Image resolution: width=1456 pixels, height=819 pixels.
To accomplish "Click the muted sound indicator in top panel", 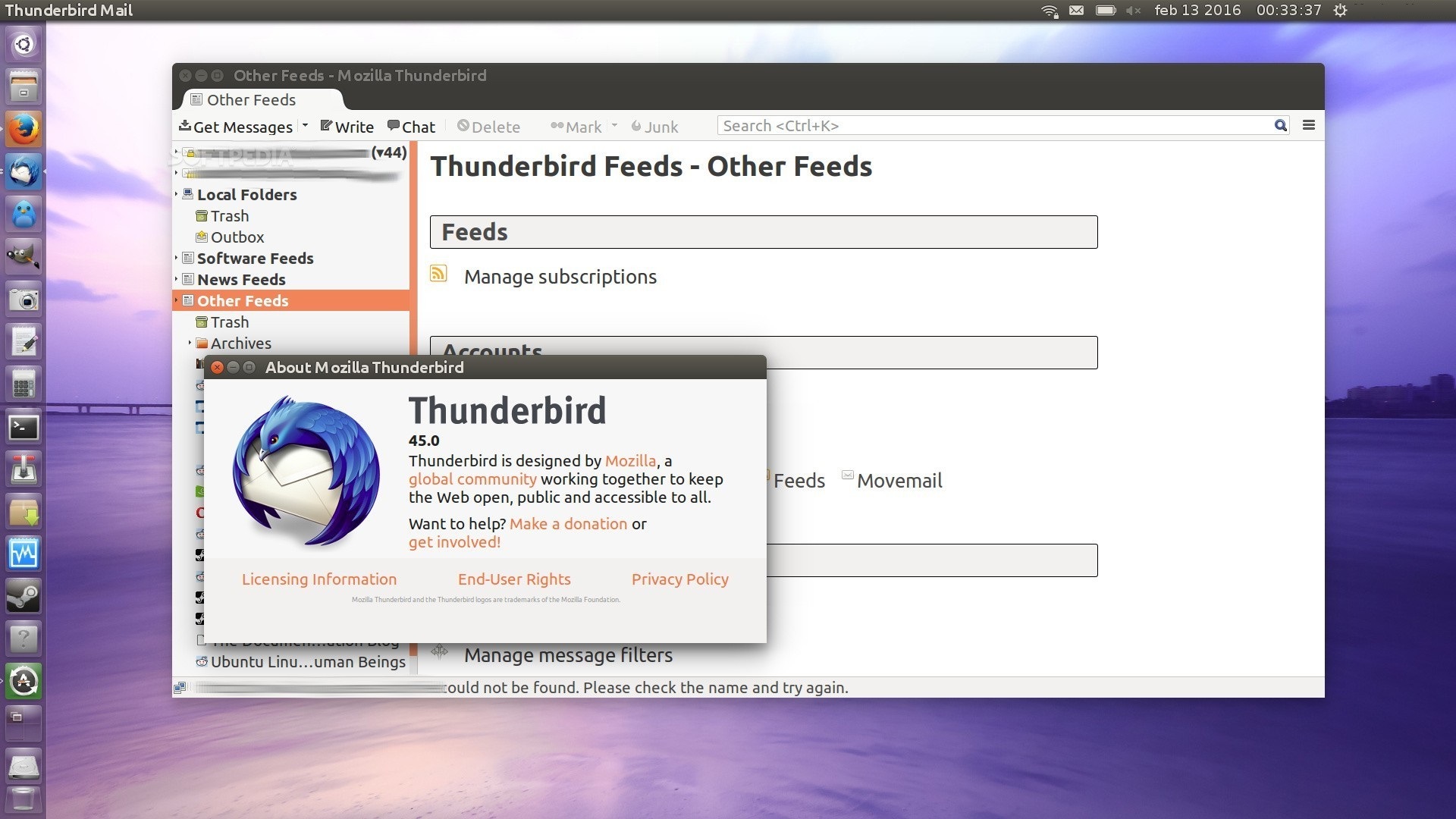I will pyautogui.click(x=1134, y=11).
